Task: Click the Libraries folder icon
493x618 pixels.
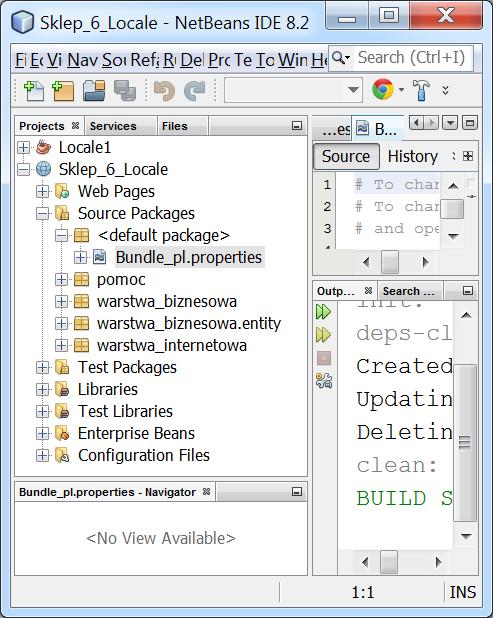Action: [62, 389]
